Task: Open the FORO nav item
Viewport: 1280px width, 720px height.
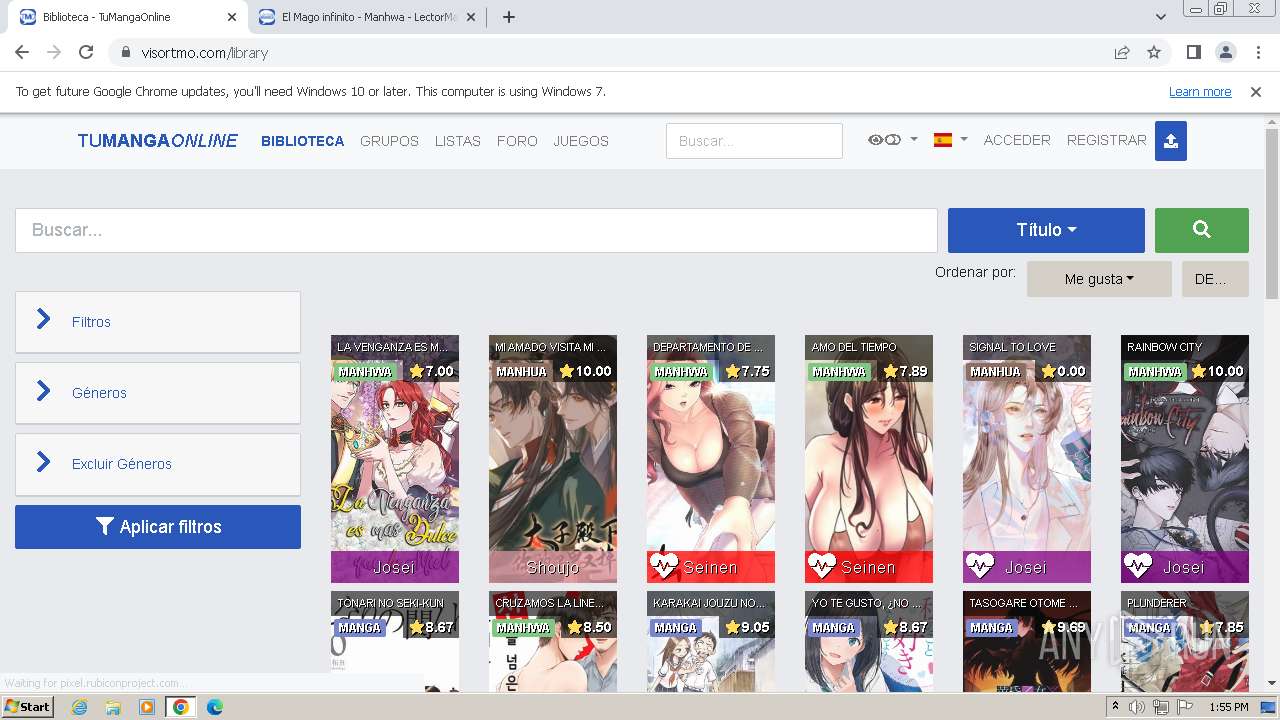Action: (517, 141)
